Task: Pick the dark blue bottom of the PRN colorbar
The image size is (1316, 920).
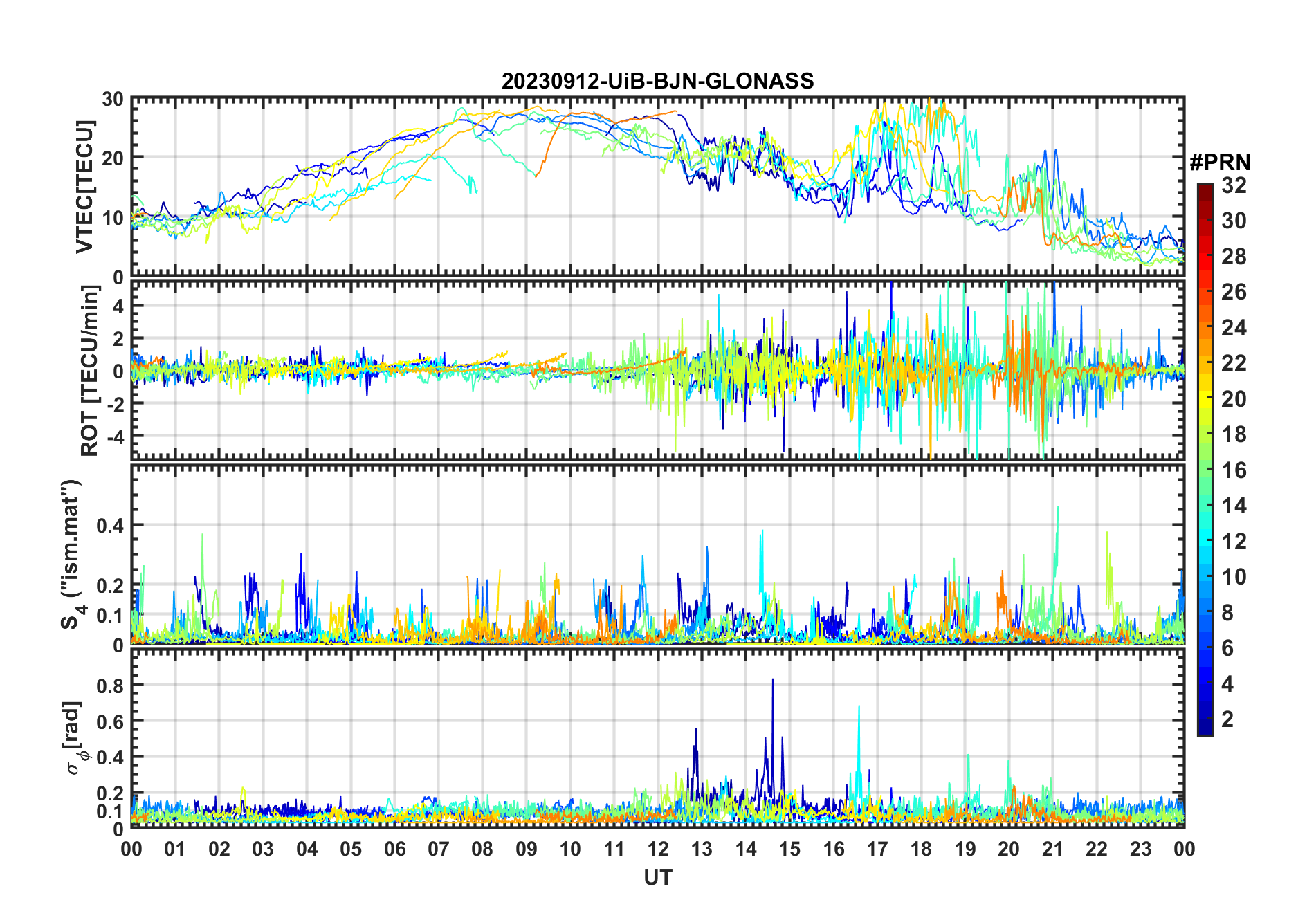Action: point(1205,730)
